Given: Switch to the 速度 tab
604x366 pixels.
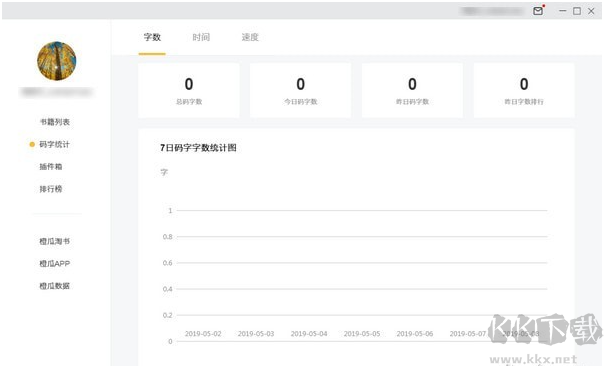Looking at the screenshot, I should [250, 37].
